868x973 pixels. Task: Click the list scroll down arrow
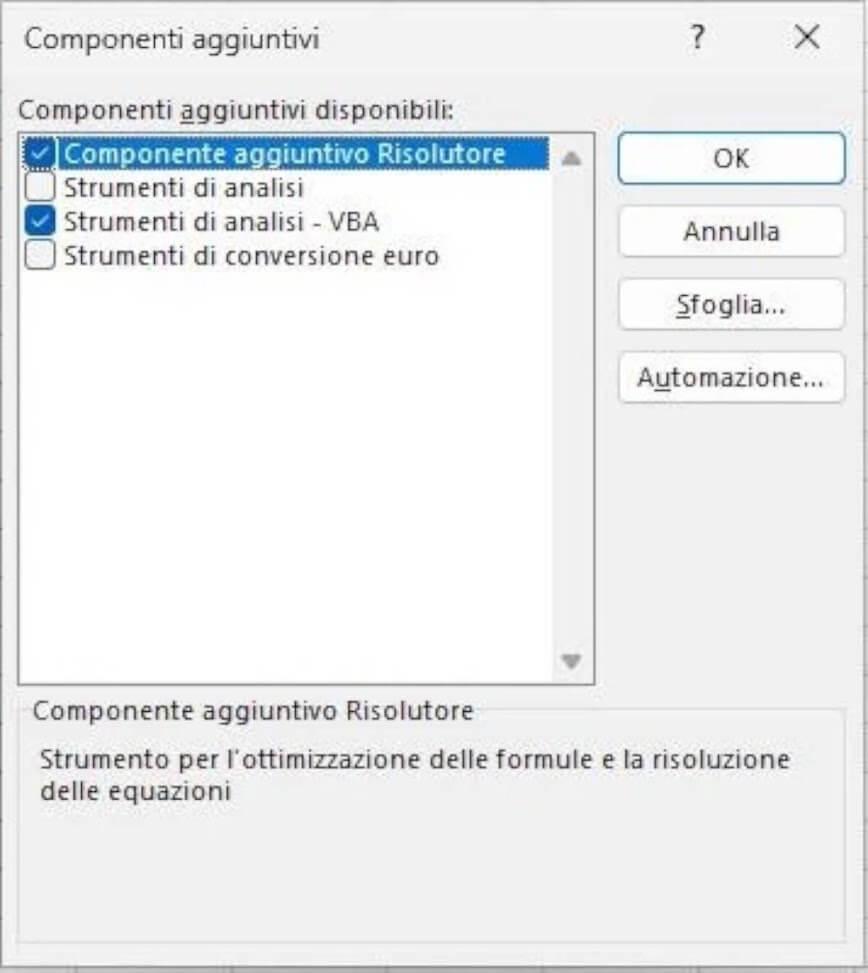click(x=571, y=661)
